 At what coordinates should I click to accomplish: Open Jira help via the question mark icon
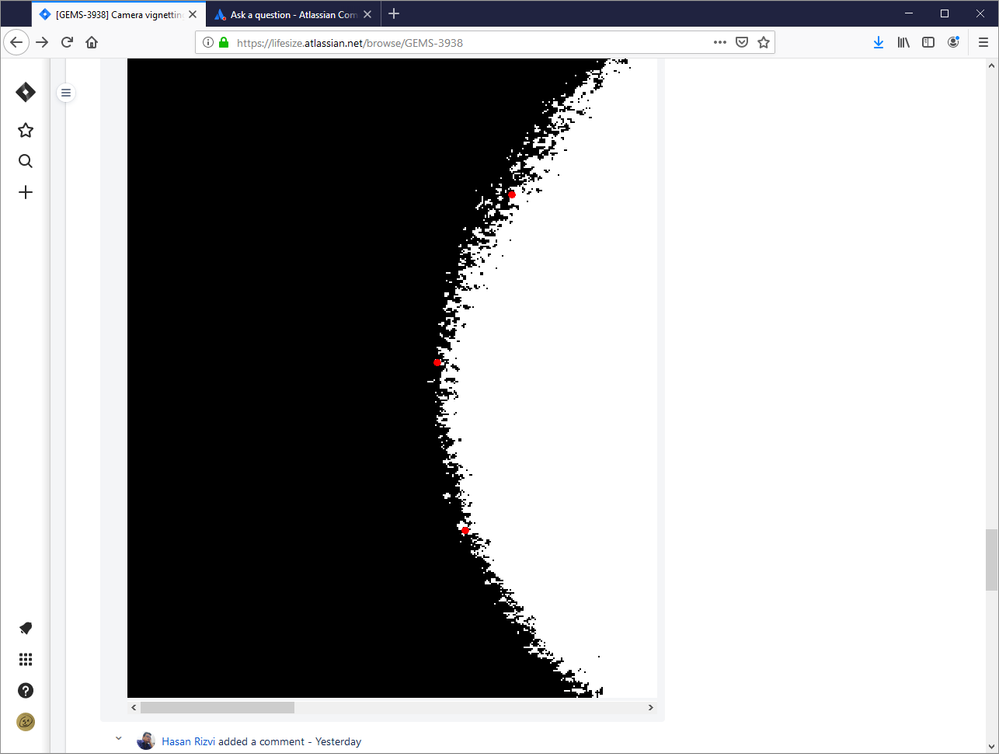pos(25,690)
